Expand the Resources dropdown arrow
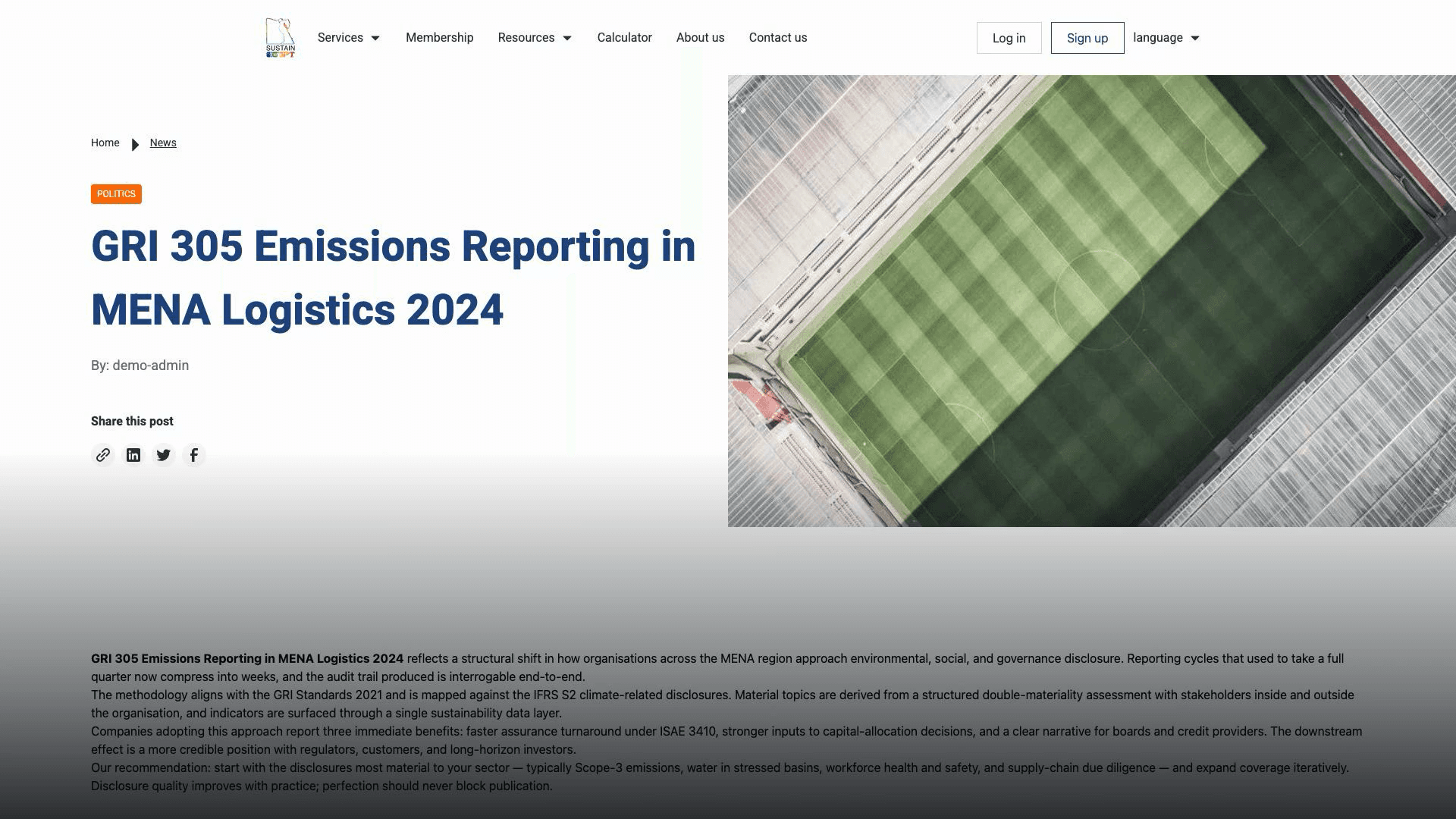The height and width of the screenshot is (819, 1456). point(567,38)
